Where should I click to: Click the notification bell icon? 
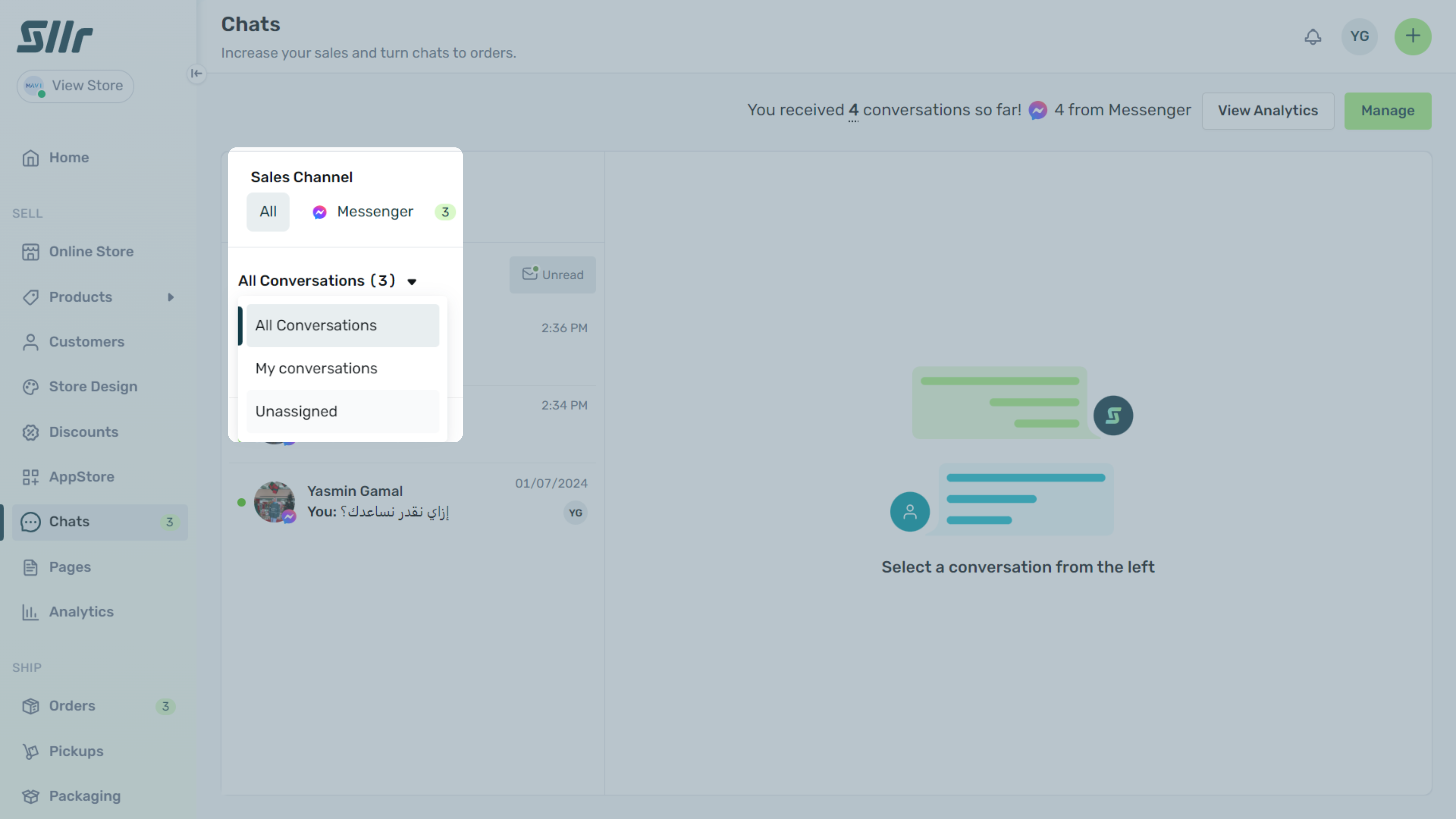click(x=1313, y=37)
